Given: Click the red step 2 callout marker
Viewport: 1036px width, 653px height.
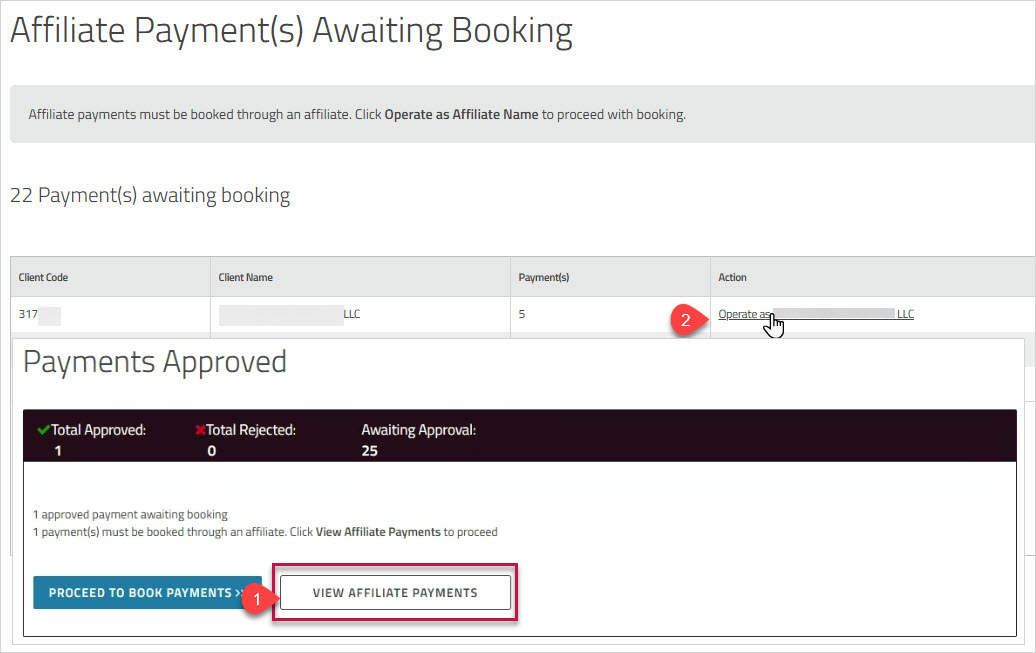Looking at the screenshot, I should coord(685,320).
